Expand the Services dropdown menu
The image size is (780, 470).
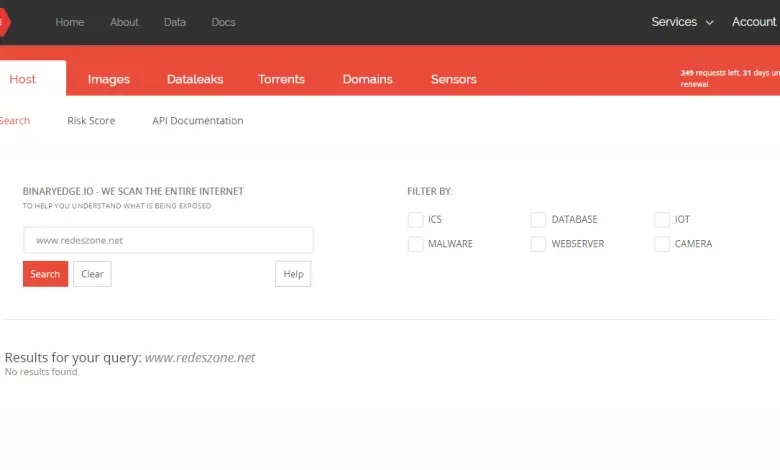tap(682, 22)
